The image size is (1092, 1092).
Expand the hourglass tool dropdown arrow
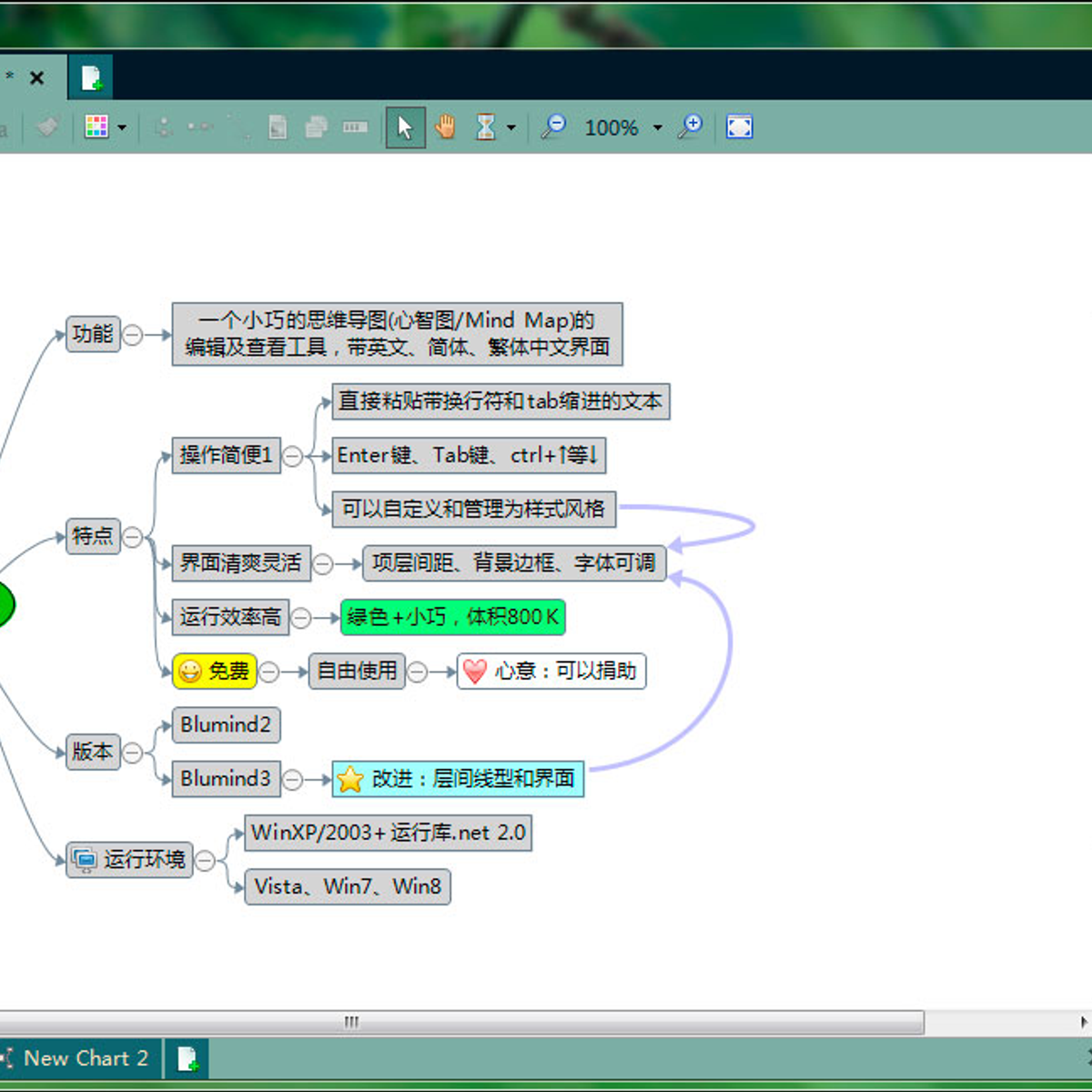(511, 128)
